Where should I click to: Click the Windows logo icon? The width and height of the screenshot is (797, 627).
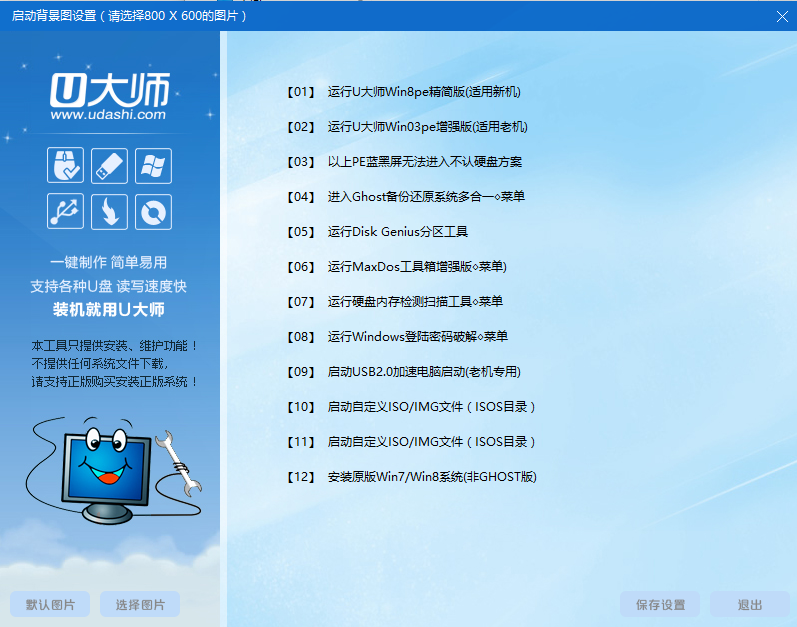pyautogui.click(x=154, y=165)
